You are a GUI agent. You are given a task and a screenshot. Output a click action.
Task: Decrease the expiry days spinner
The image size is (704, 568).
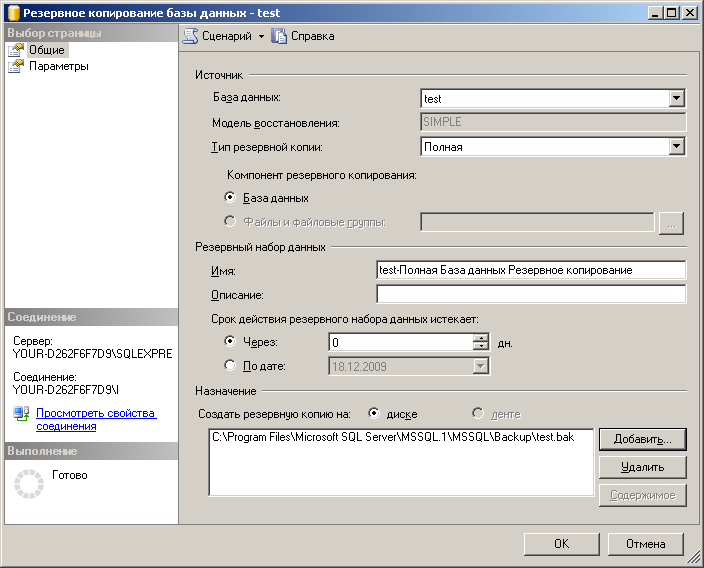(481, 346)
